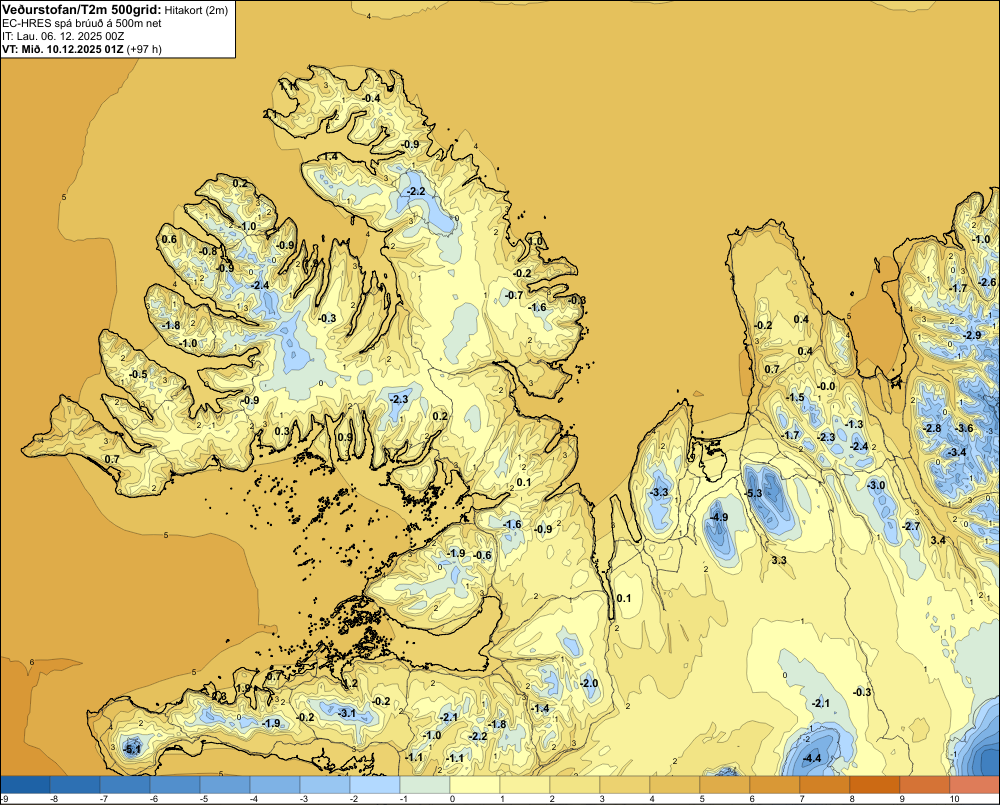Click the '-4.4' temperature label
Screen dimensions: 1000x805
(812, 758)
